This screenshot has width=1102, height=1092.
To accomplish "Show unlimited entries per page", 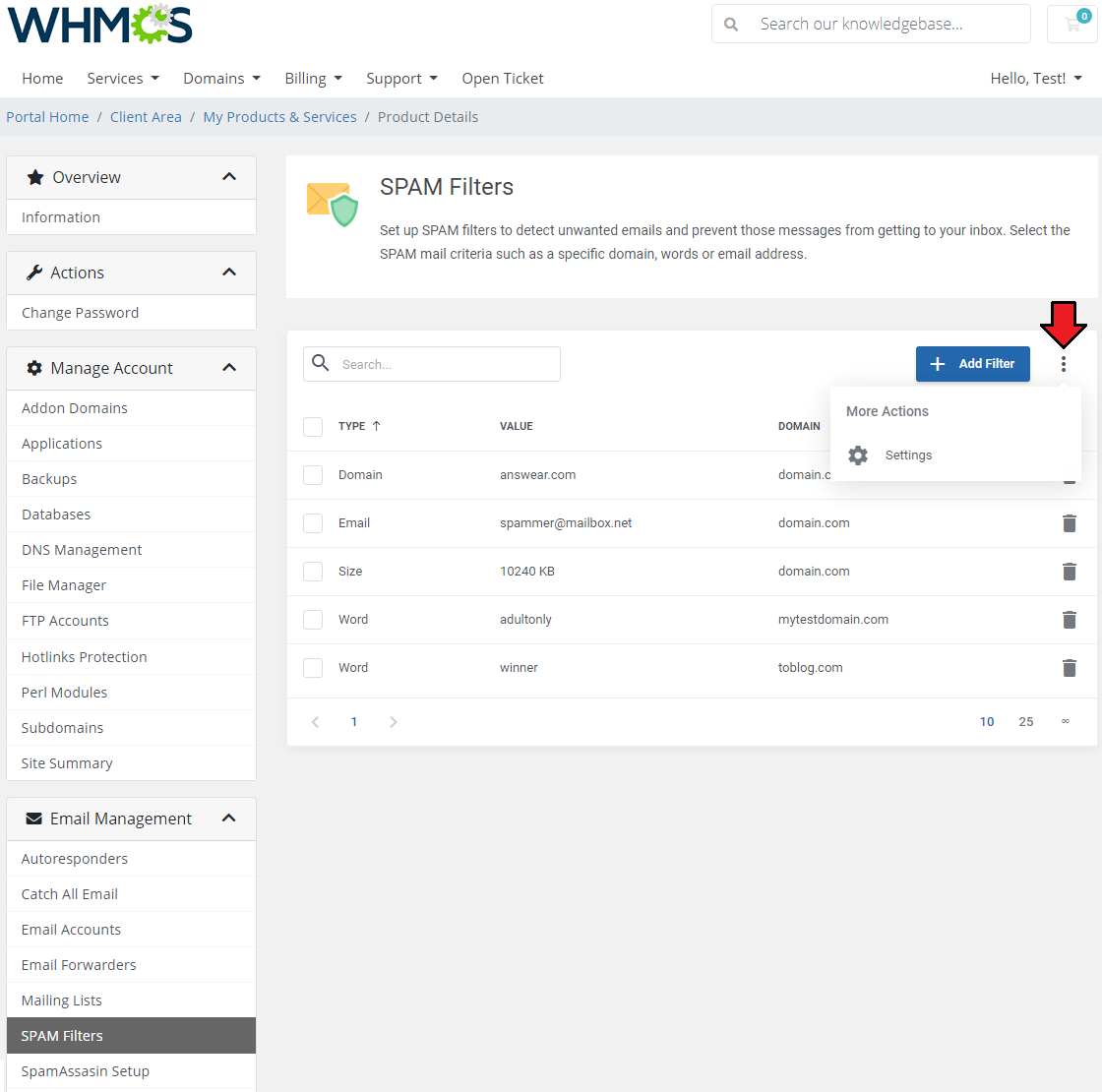I will coord(1066,722).
